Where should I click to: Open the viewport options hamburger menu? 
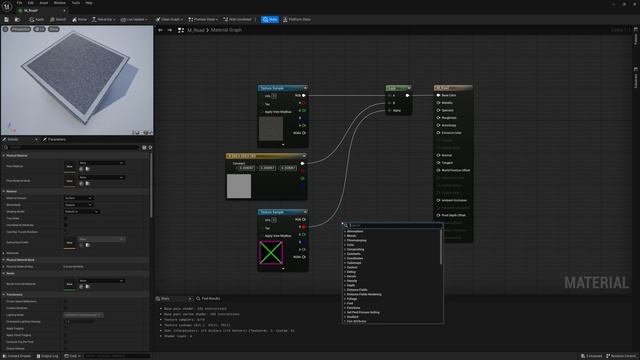coord(5,29)
